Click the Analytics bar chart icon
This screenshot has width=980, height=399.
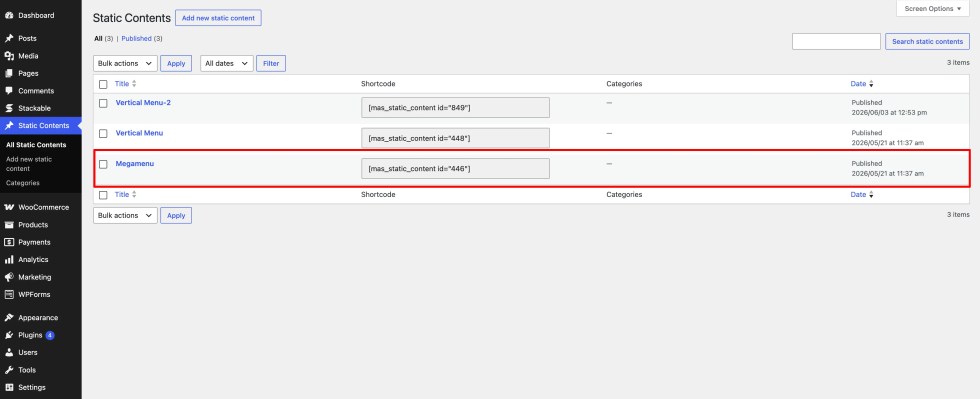(x=9, y=260)
